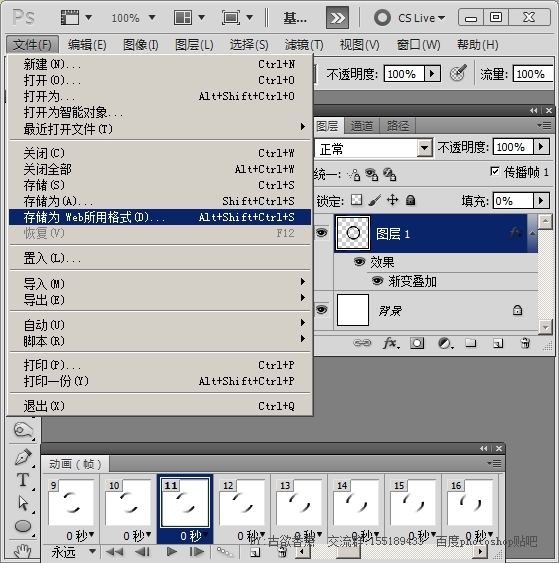Select previous frame button
Image resolution: width=559 pixels, height=563 pixels.
143,551
